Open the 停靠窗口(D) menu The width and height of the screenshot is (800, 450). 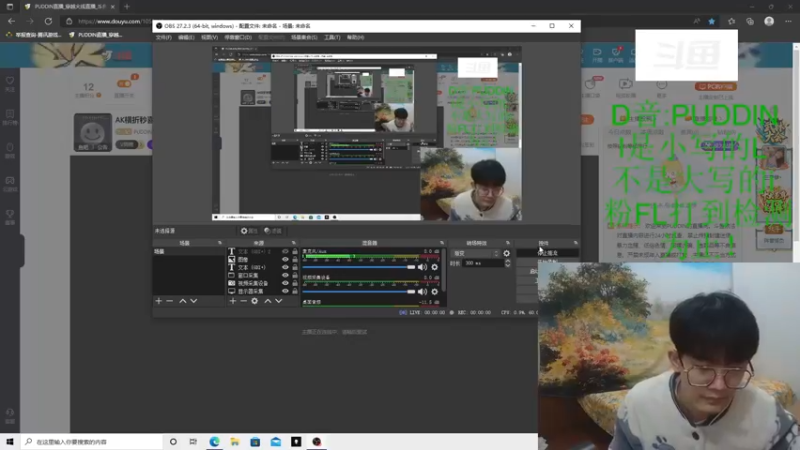pos(238,37)
